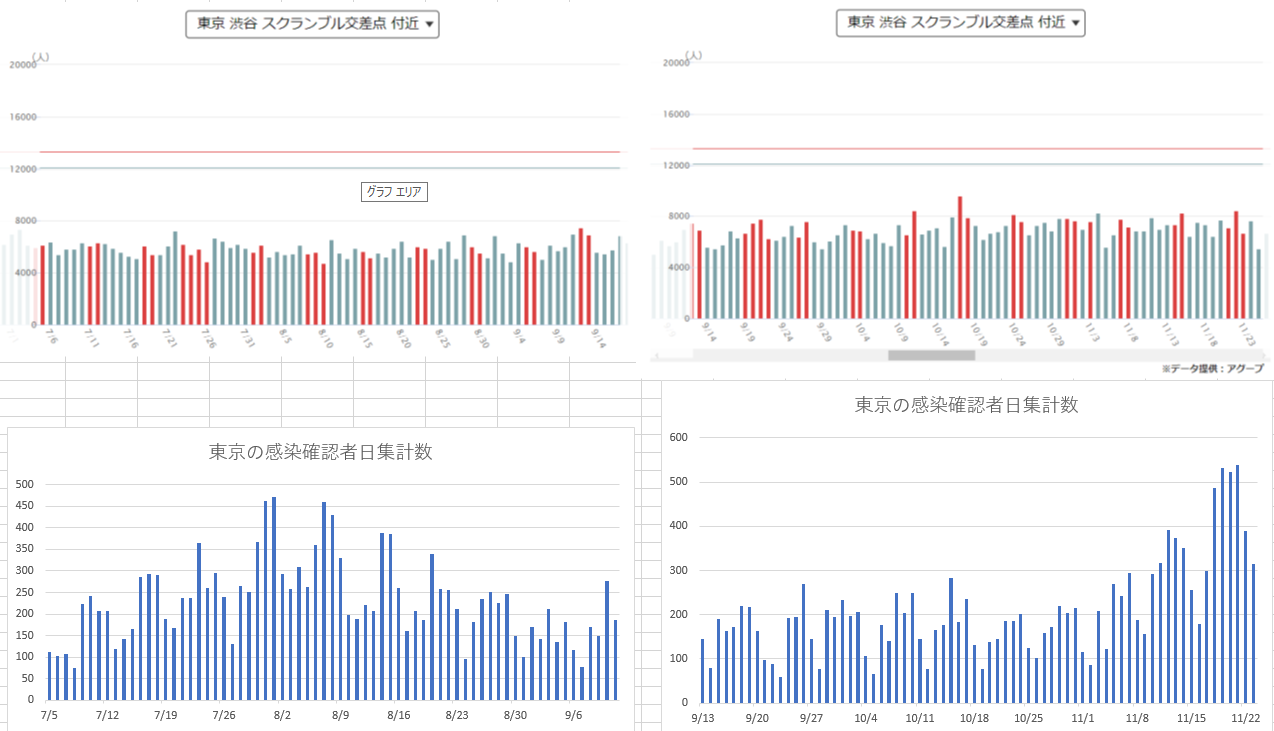Click the 11/22 date label on the bottom-right chart
The width and height of the screenshot is (1274, 731).
coord(1244,717)
